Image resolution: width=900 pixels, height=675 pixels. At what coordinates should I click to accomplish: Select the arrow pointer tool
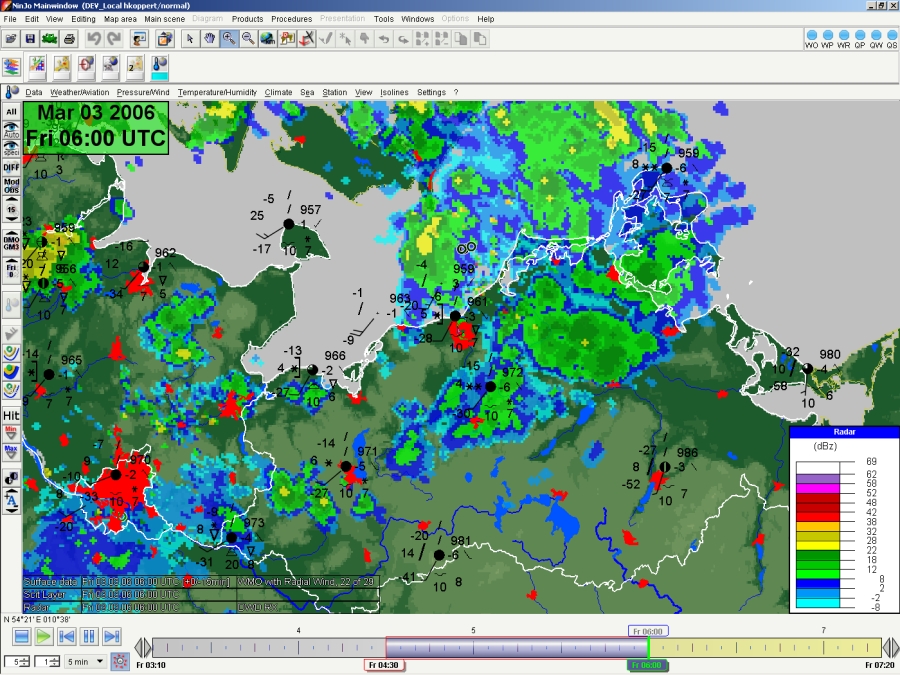190,39
